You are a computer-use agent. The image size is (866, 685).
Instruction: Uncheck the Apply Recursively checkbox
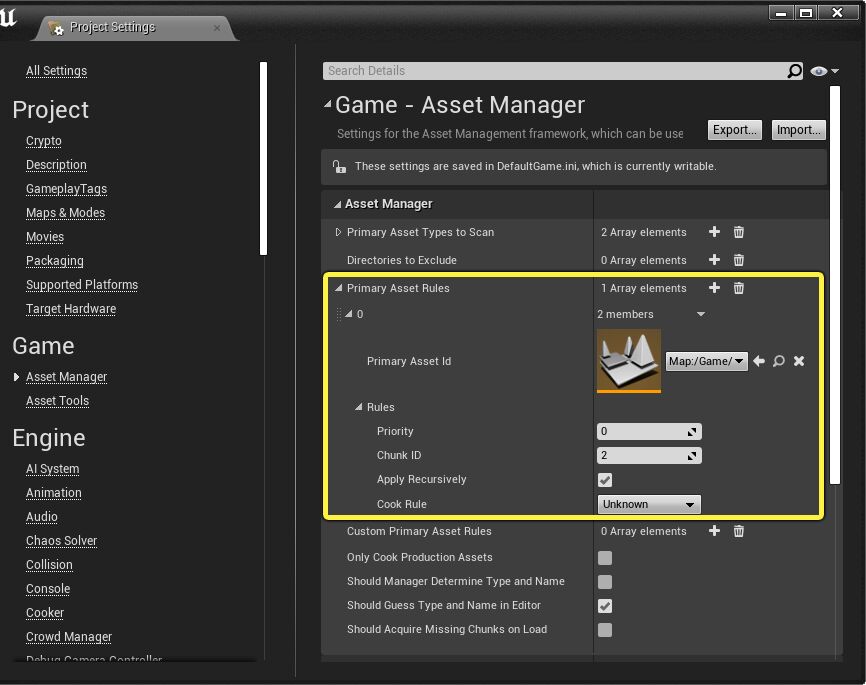point(605,480)
